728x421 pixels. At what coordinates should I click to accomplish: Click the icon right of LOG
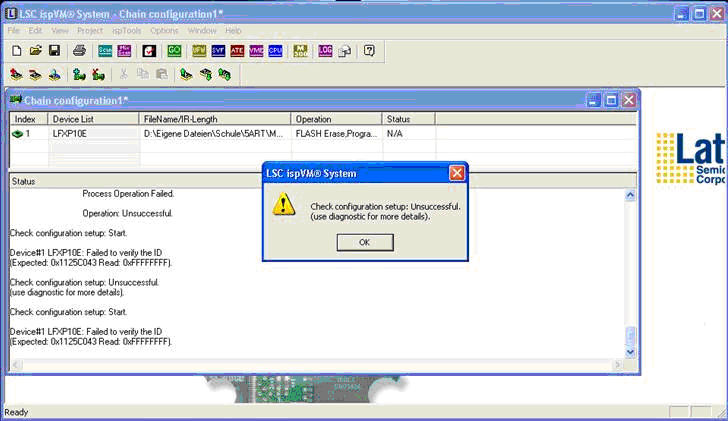(x=344, y=51)
